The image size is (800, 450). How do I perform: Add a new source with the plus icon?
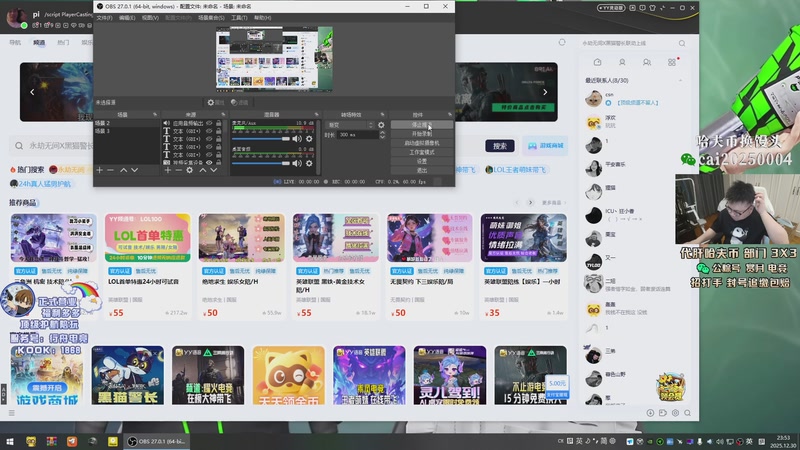coord(167,170)
